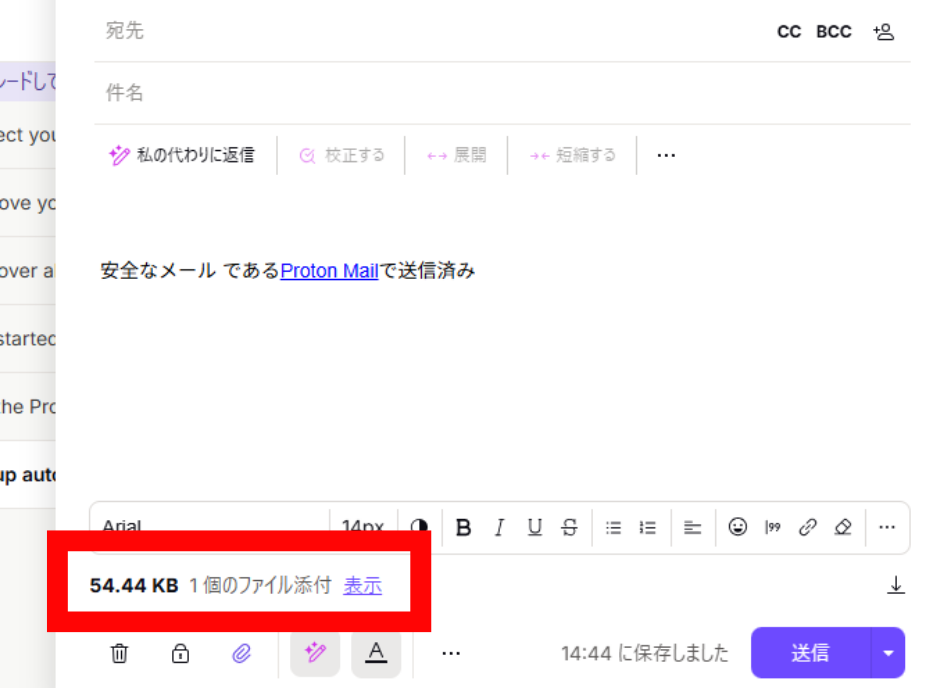
Task: Download attachments with the download arrow icon
Action: (x=896, y=585)
